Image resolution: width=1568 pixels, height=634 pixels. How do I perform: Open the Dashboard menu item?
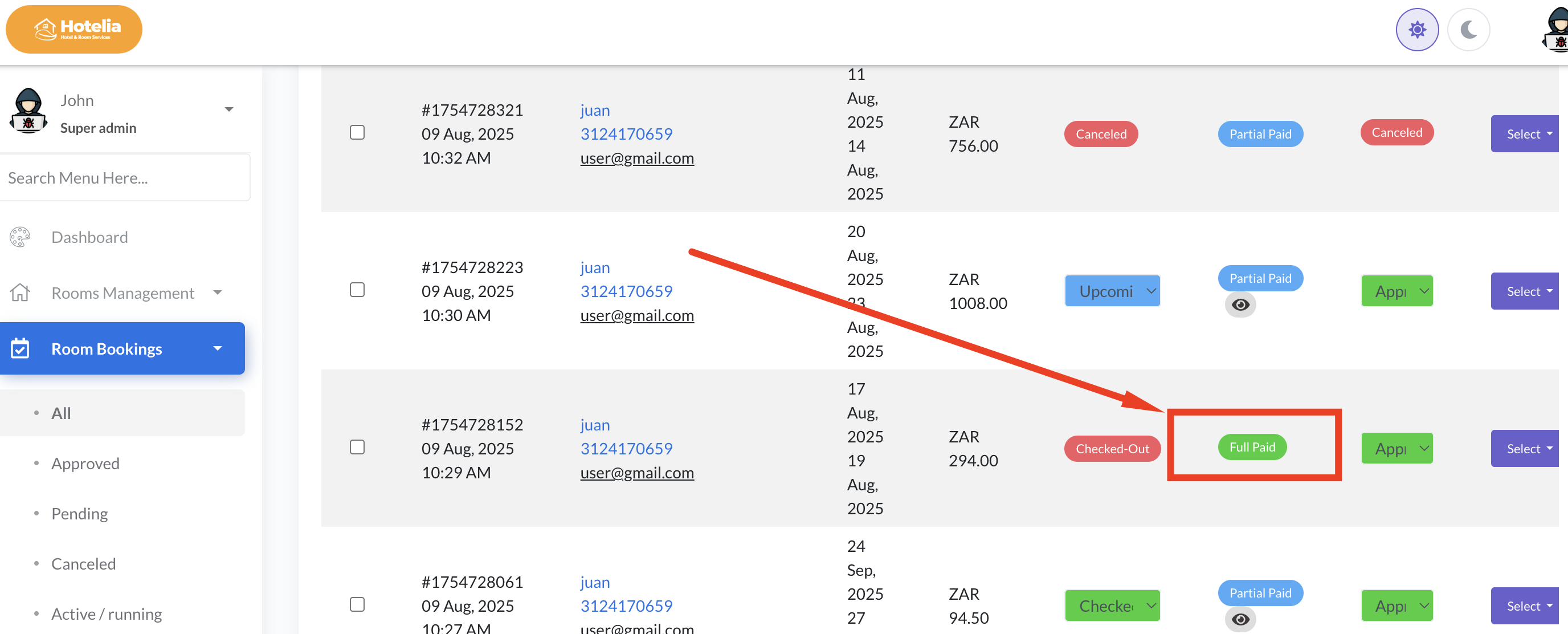(x=89, y=237)
